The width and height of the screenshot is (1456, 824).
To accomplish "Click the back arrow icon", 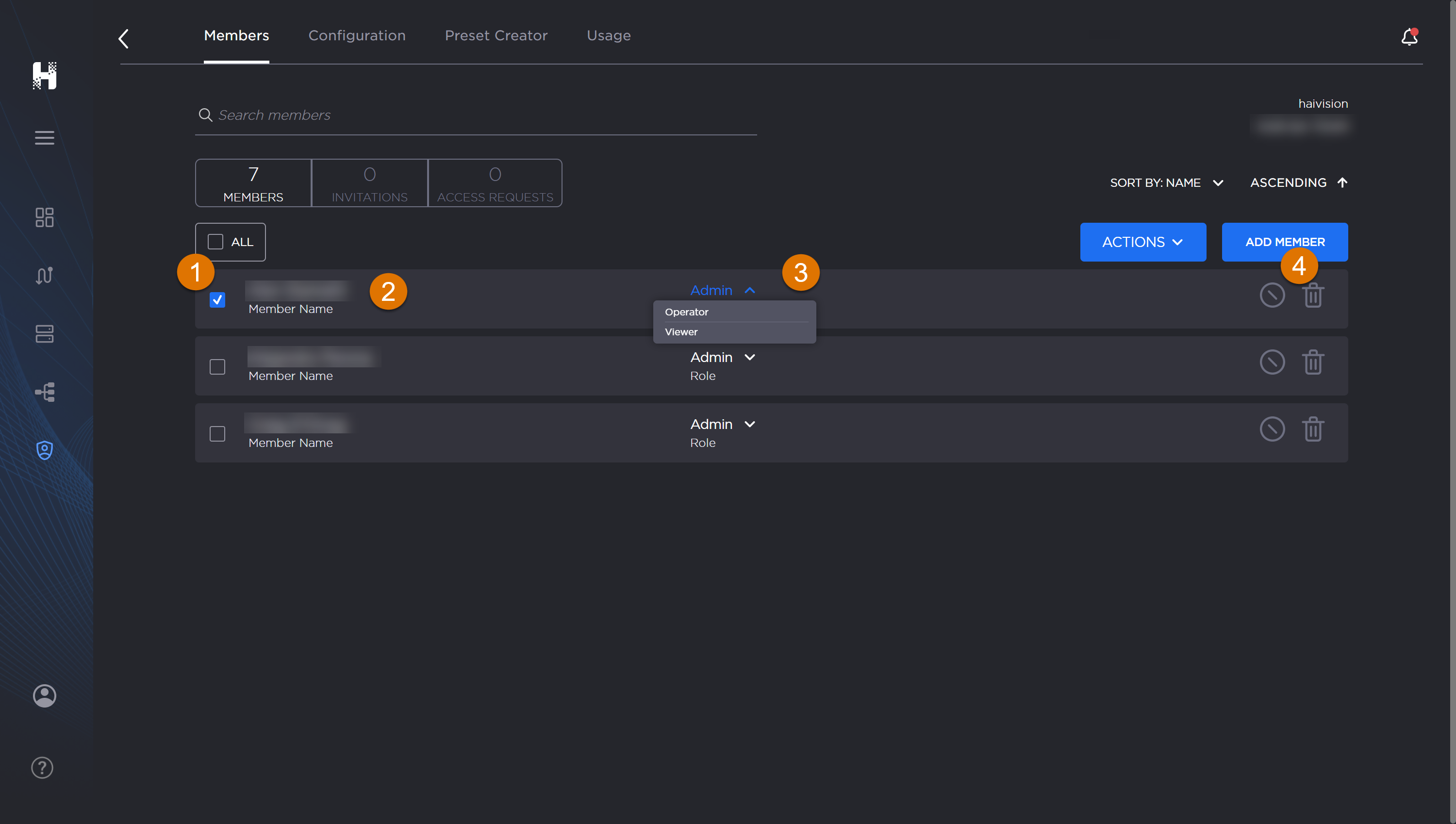I will [x=123, y=38].
